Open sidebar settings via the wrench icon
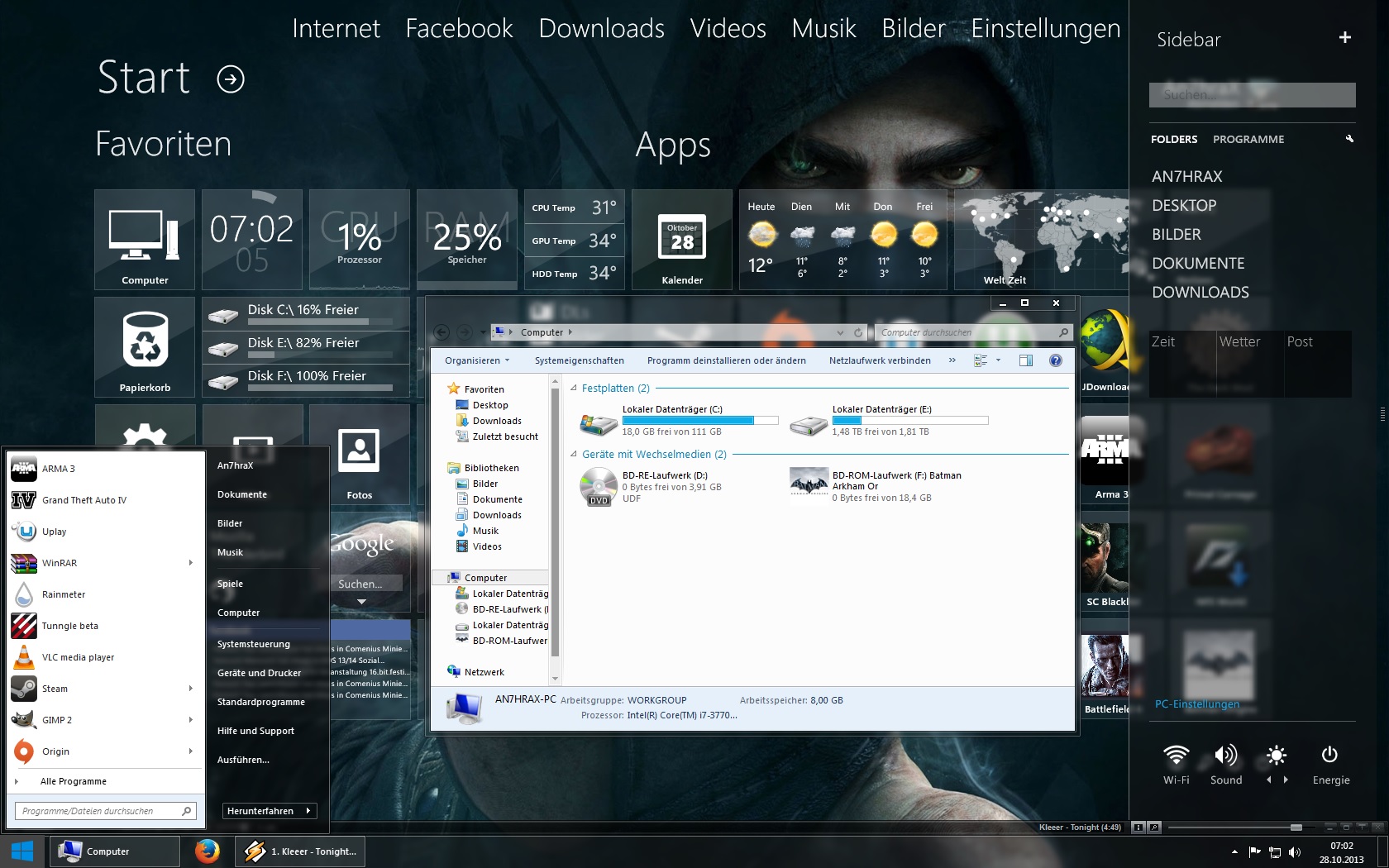 point(1349,139)
